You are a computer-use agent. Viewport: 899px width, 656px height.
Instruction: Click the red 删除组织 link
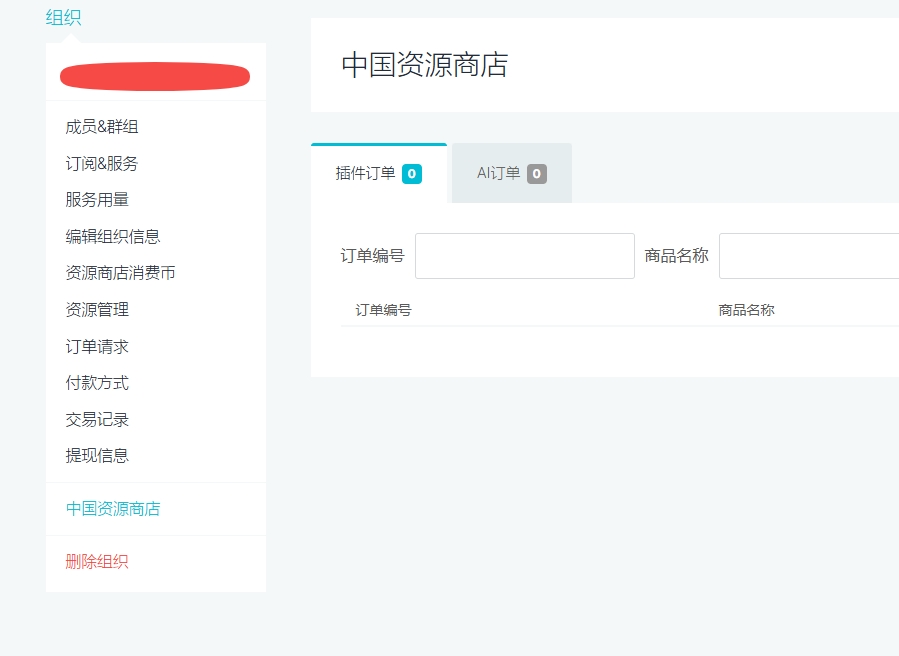(x=97, y=561)
